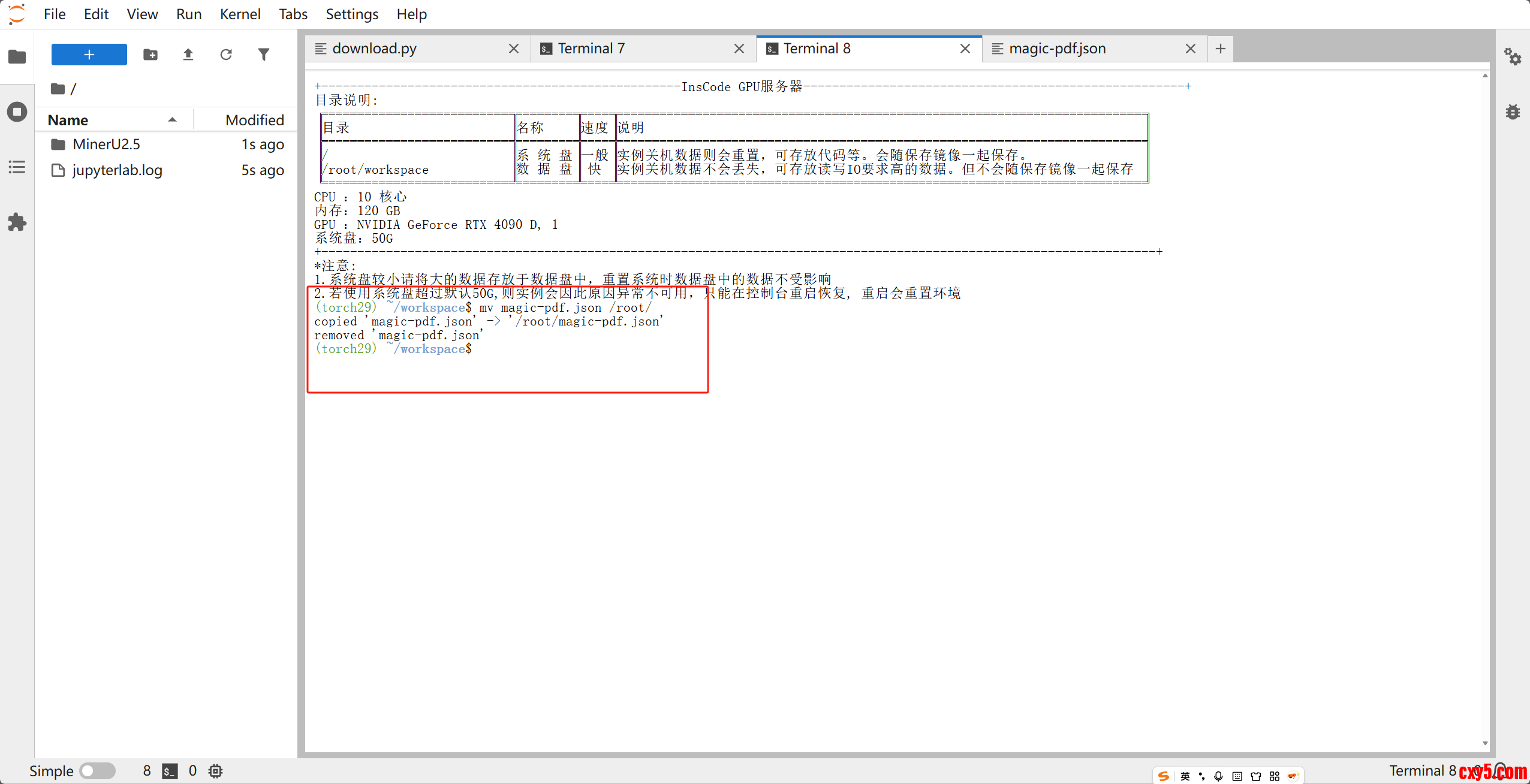This screenshot has width=1530, height=784.
Task: Close the magic-pdf.json tab
Action: tap(1191, 49)
